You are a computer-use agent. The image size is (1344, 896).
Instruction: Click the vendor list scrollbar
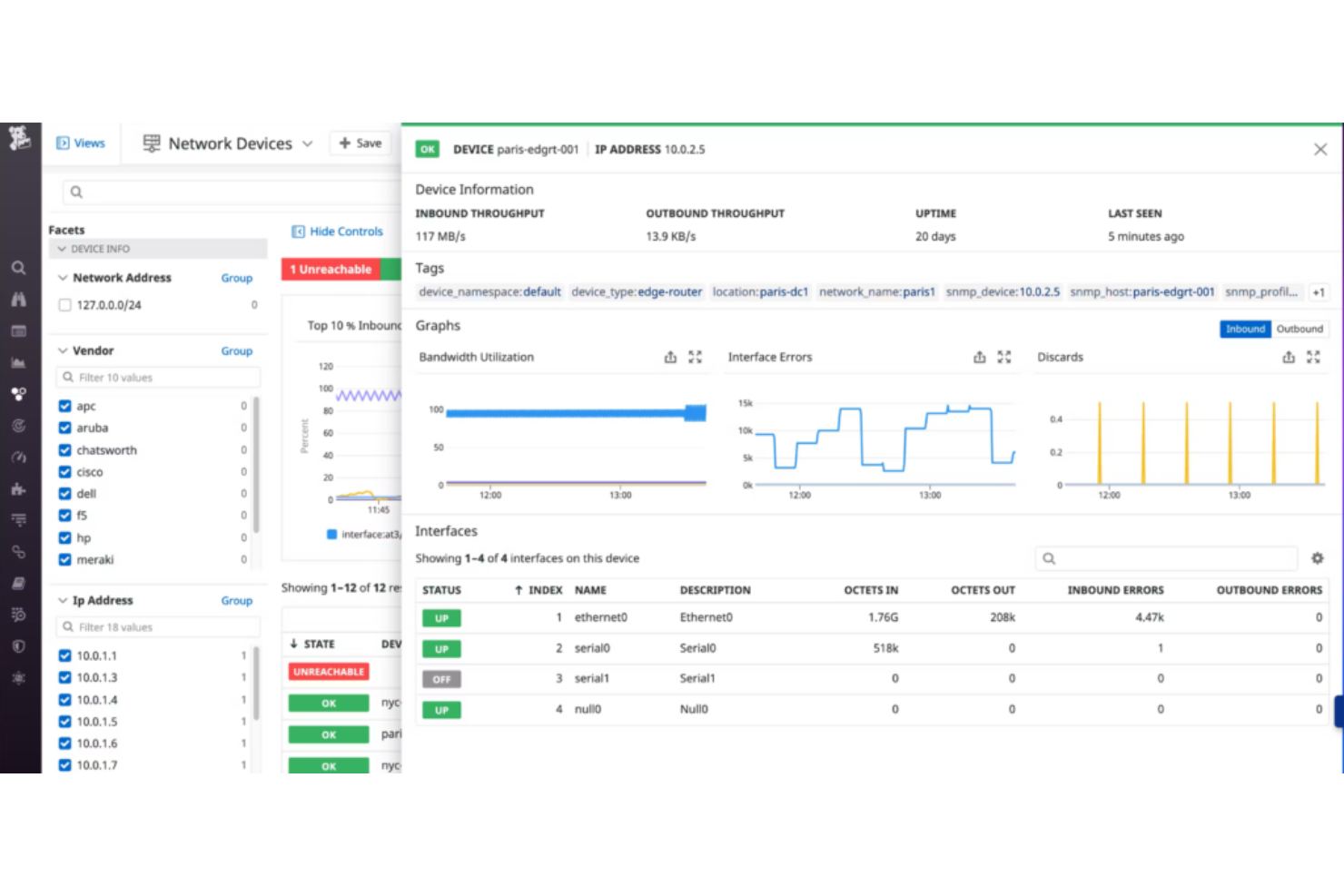tap(257, 465)
